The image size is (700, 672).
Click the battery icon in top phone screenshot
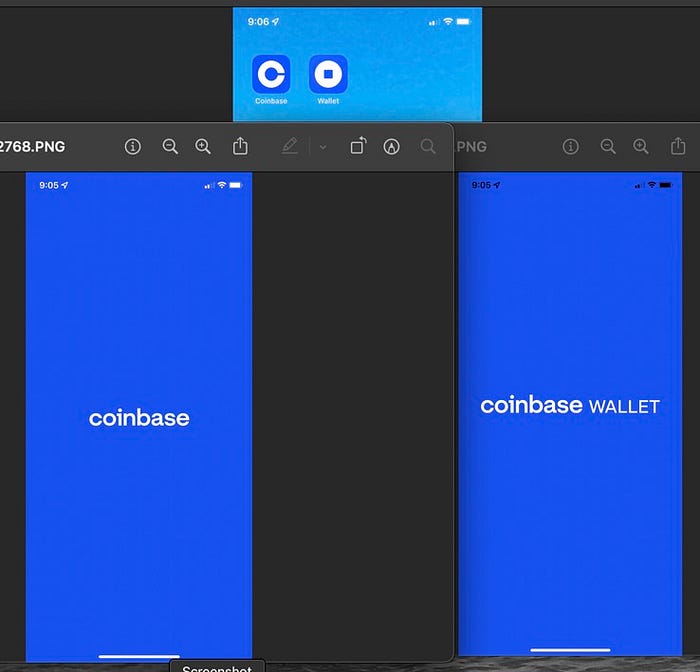coord(464,21)
